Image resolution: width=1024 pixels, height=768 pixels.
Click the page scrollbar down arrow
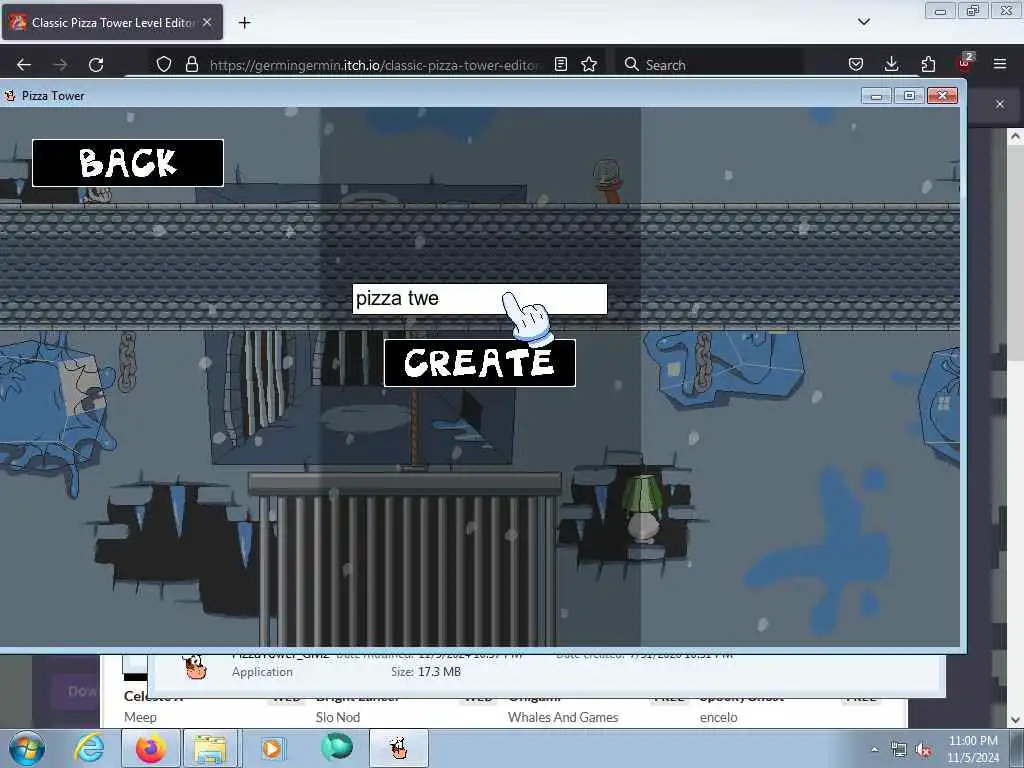(1015, 720)
